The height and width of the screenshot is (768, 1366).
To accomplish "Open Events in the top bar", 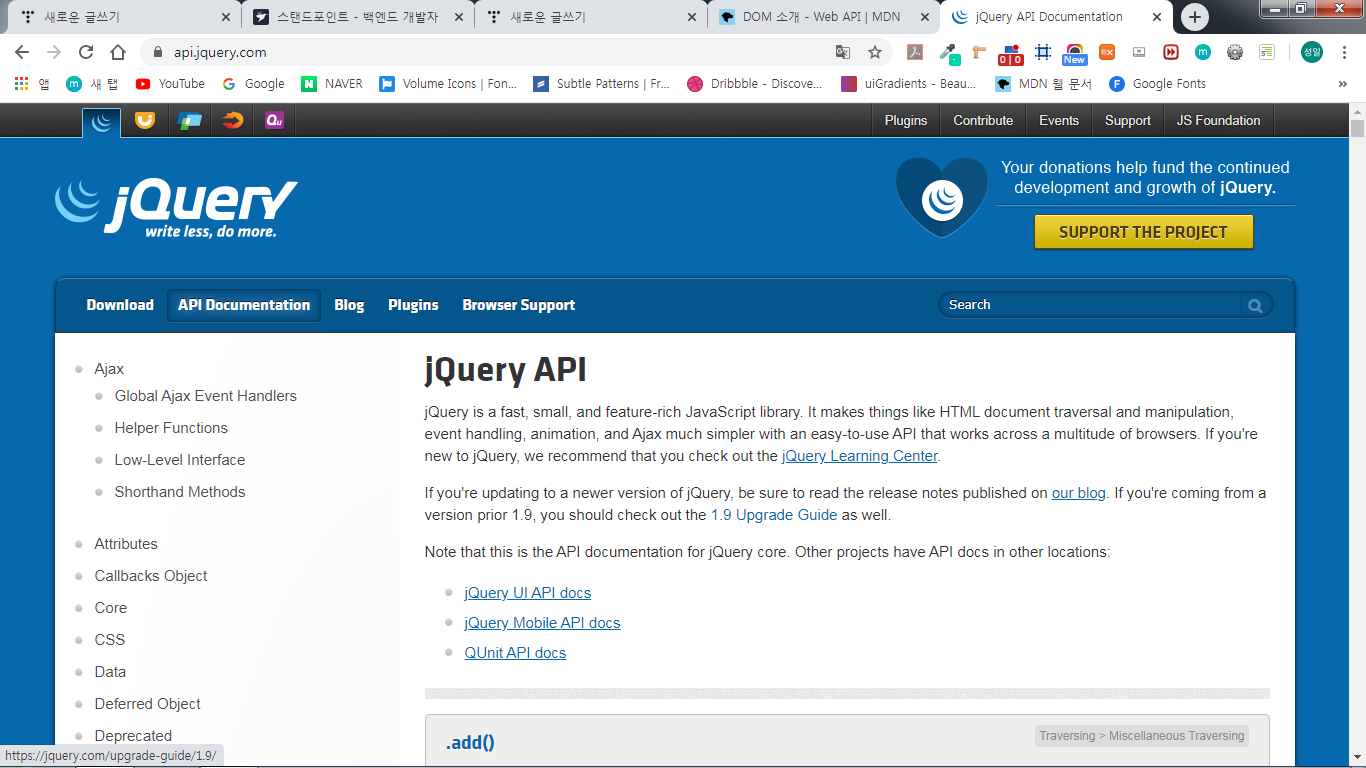I will pos(1059,120).
